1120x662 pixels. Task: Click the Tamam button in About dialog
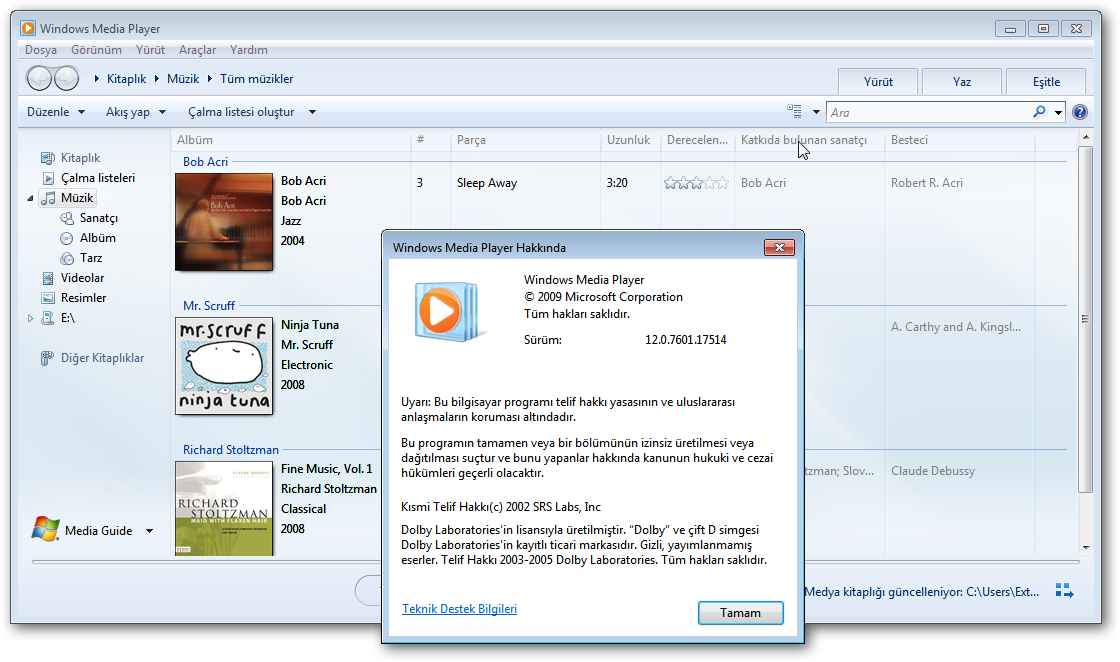[741, 613]
